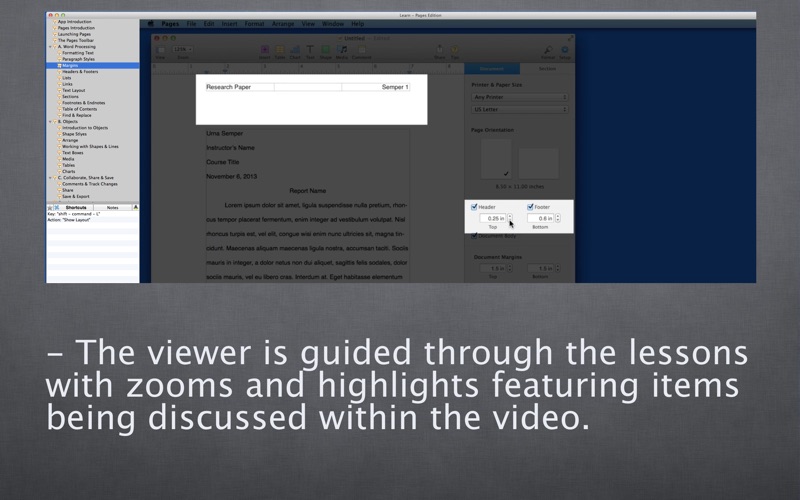Click the Share icon in the Pages toolbar
800x500 pixels.
pyautogui.click(x=439, y=49)
